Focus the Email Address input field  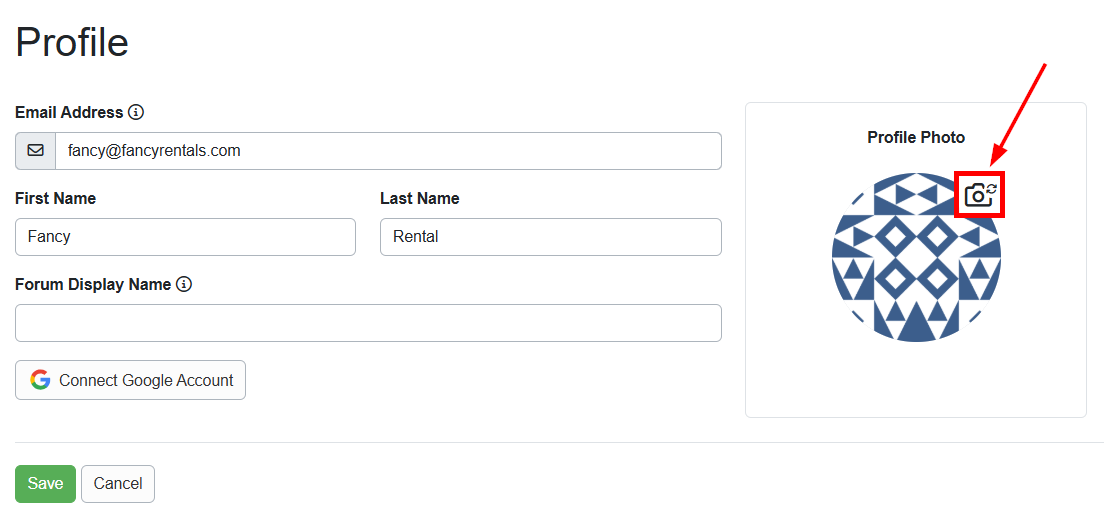coord(388,151)
